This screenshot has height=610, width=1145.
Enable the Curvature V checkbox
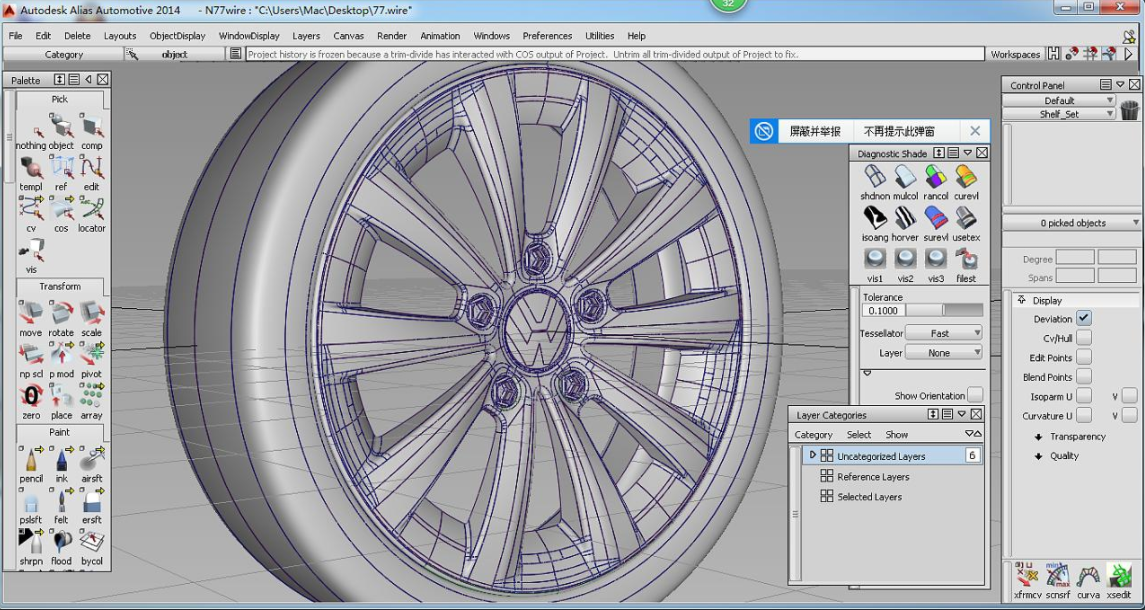tap(1130, 416)
